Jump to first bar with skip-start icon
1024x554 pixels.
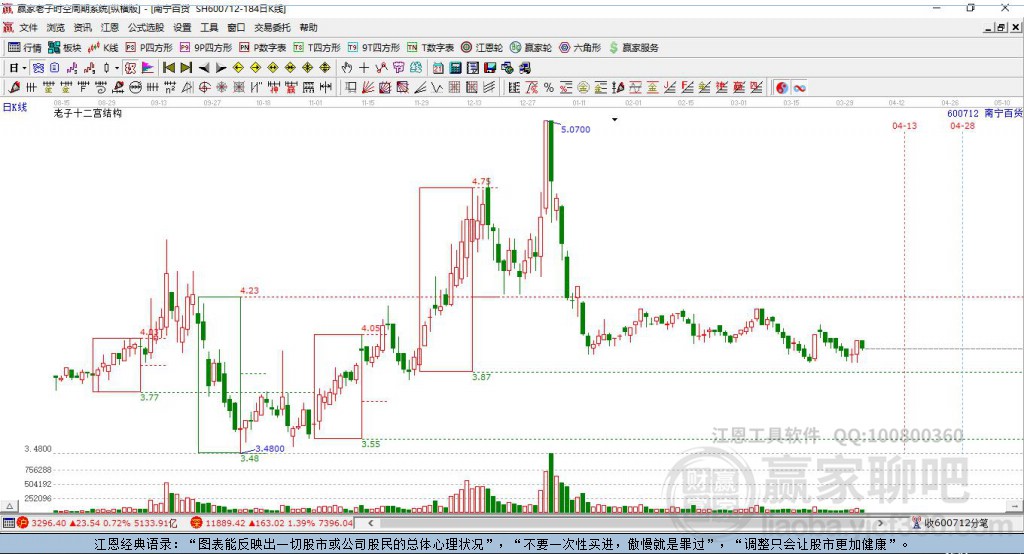[x=168, y=68]
